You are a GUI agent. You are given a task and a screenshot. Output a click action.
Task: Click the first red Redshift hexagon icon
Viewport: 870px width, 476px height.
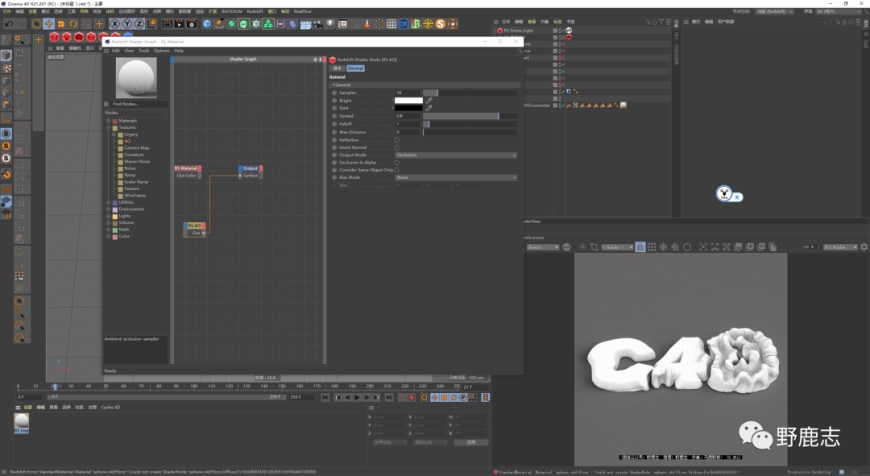(x=54, y=38)
